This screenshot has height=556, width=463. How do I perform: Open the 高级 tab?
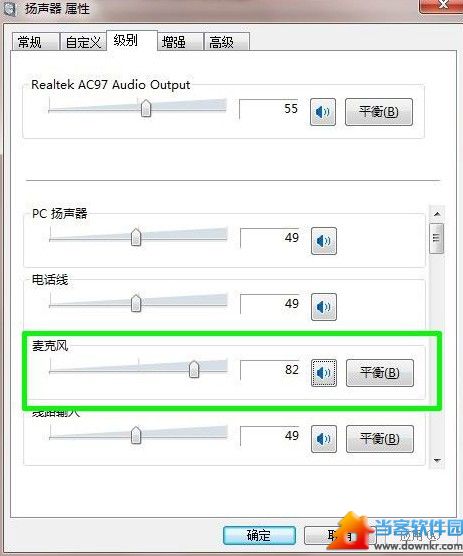pos(227,42)
